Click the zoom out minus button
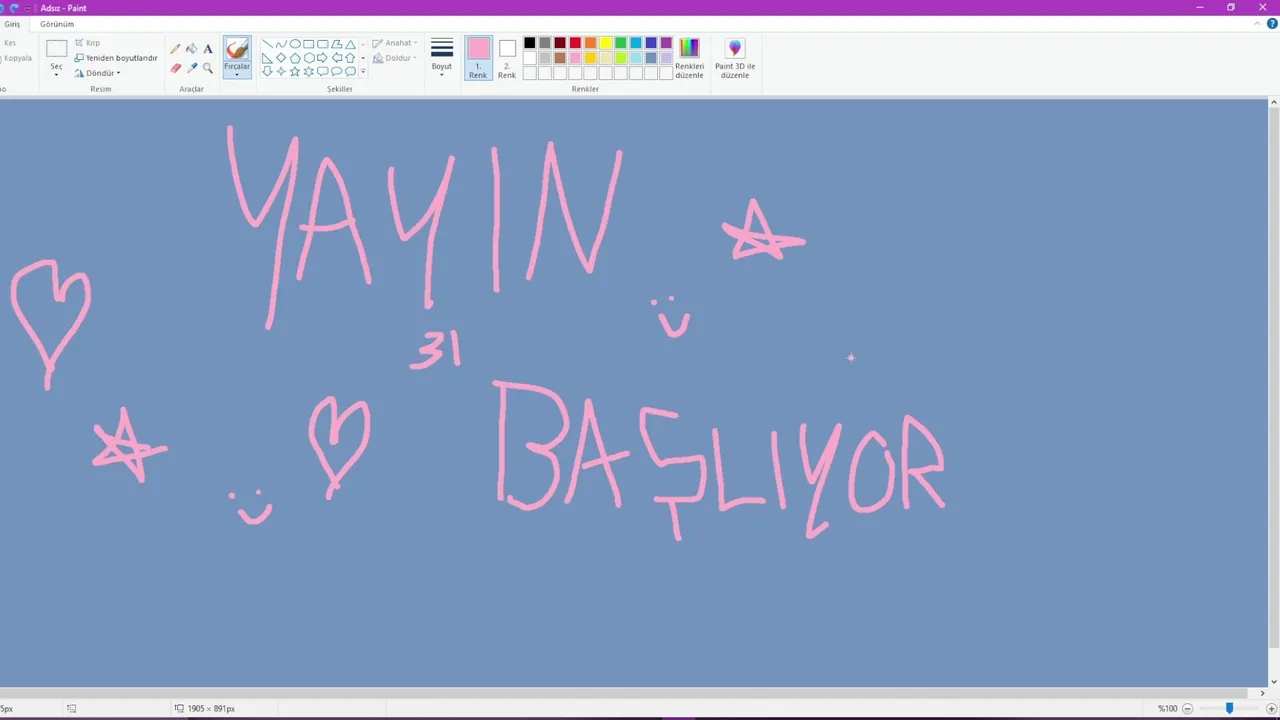Image resolution: width=1280 pixels, height=720 pixels. coord(1188,708)
